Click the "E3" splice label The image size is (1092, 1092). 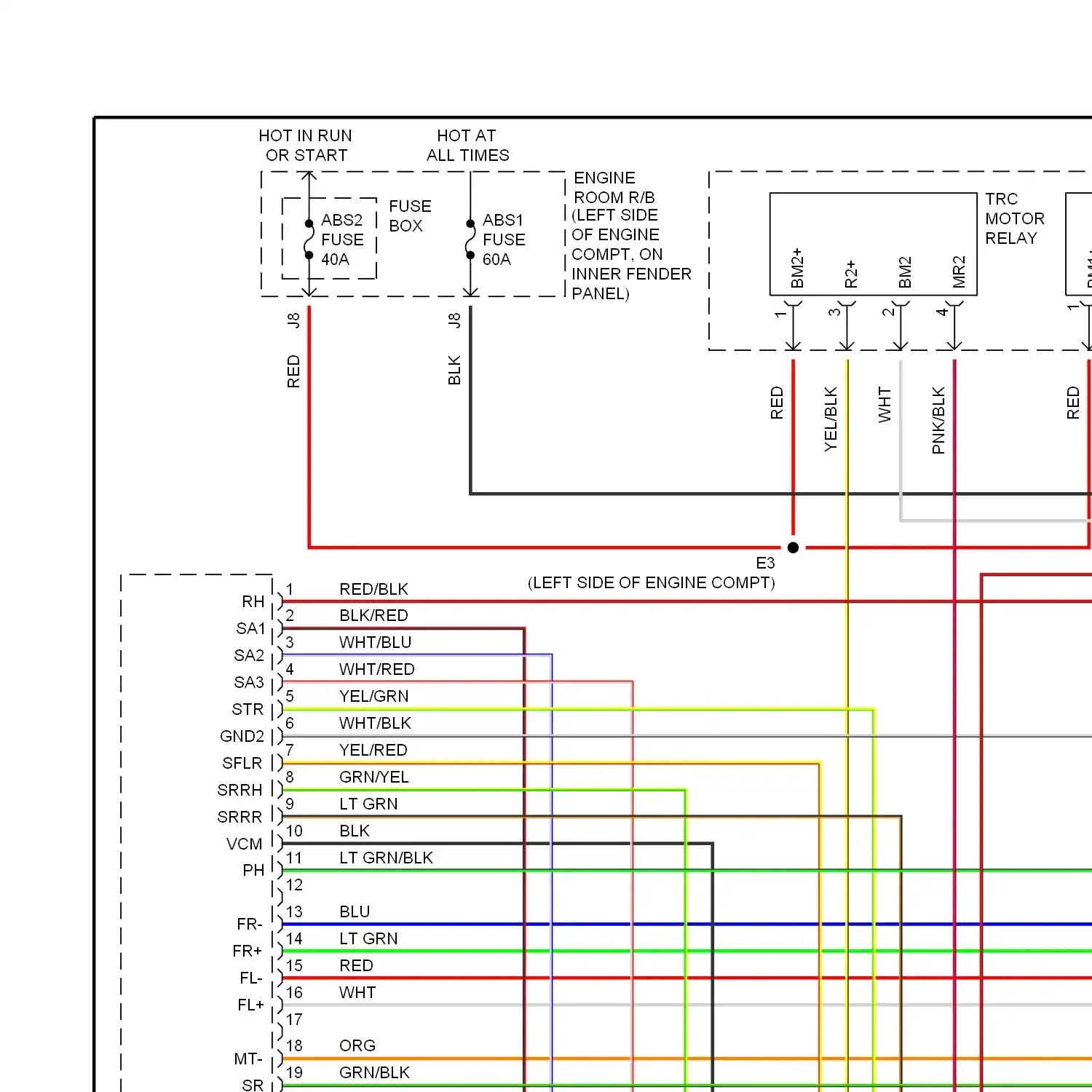(x=765, y=563)
